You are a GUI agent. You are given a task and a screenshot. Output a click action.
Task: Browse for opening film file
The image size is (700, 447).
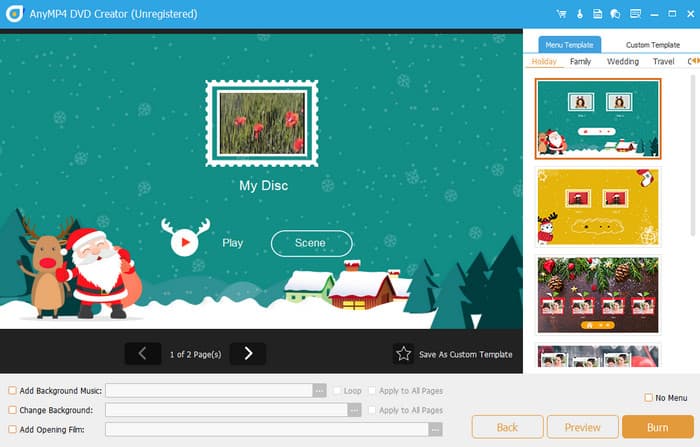(x=435, y=430)
